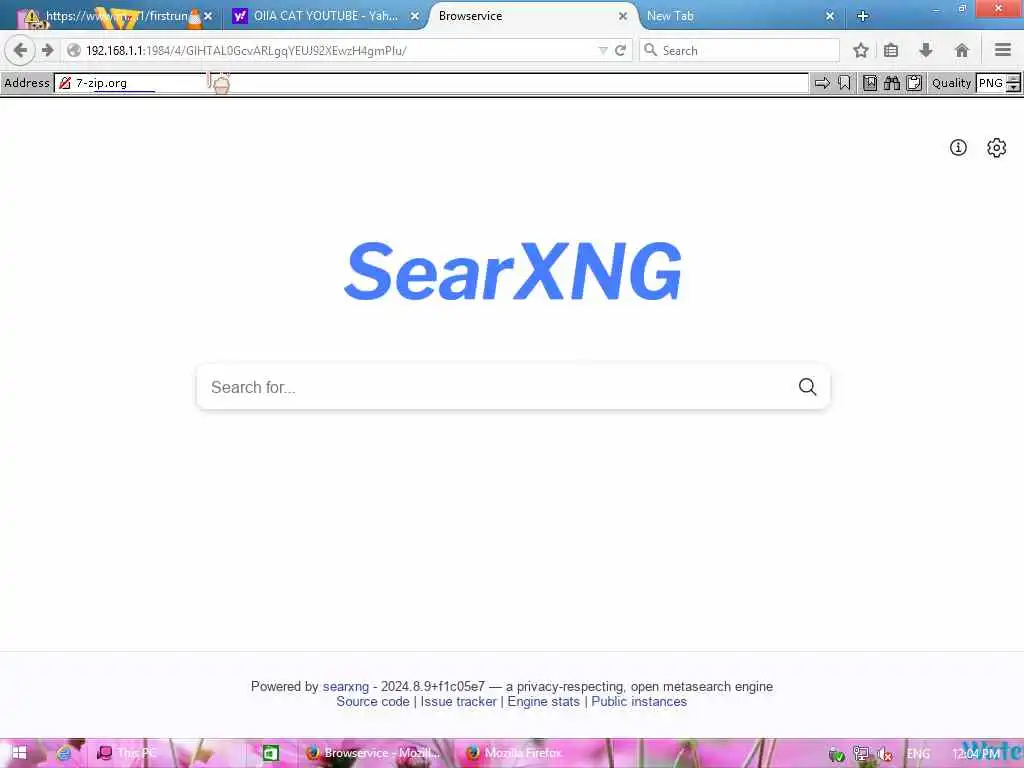Image resolution: width=1024 pixels, height=768 pixels.
Task: Close the Browservice tab
Action: [x=623, y=16]
